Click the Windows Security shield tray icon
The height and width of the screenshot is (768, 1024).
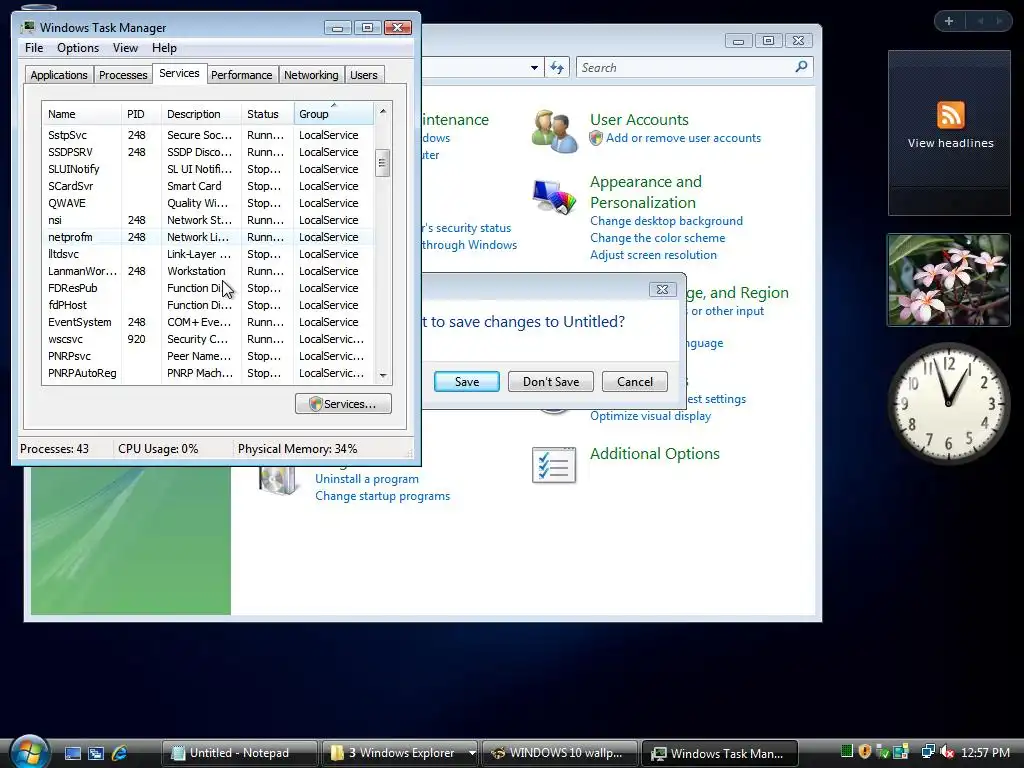[865, 752]
